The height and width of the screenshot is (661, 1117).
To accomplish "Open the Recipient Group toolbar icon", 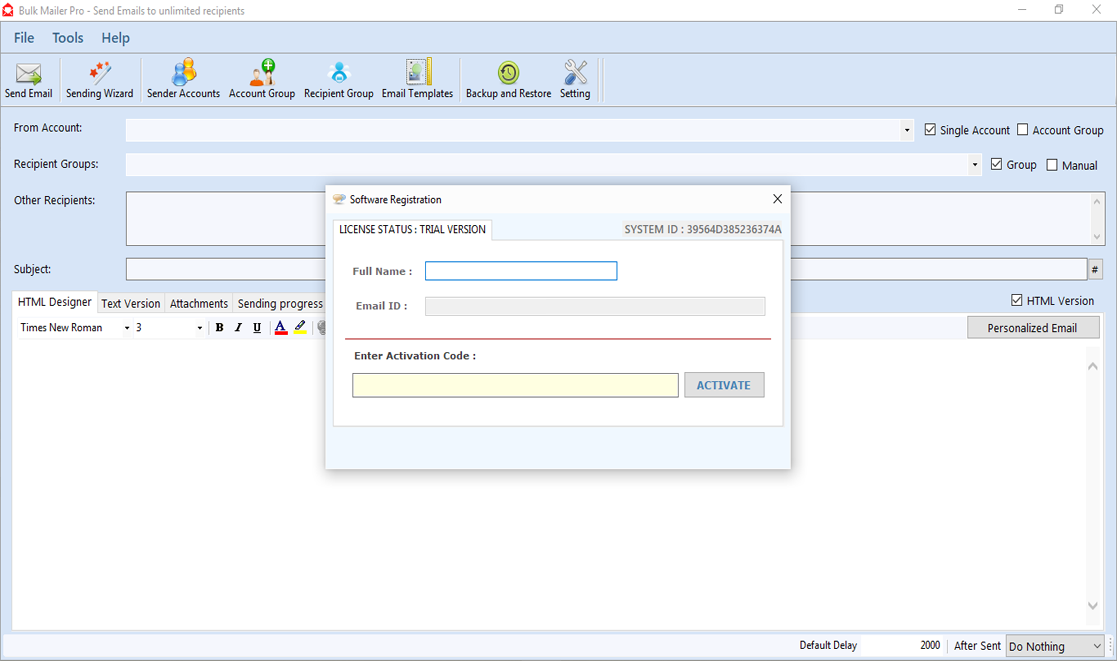I will pyautogui.click(x=338, y=79).
